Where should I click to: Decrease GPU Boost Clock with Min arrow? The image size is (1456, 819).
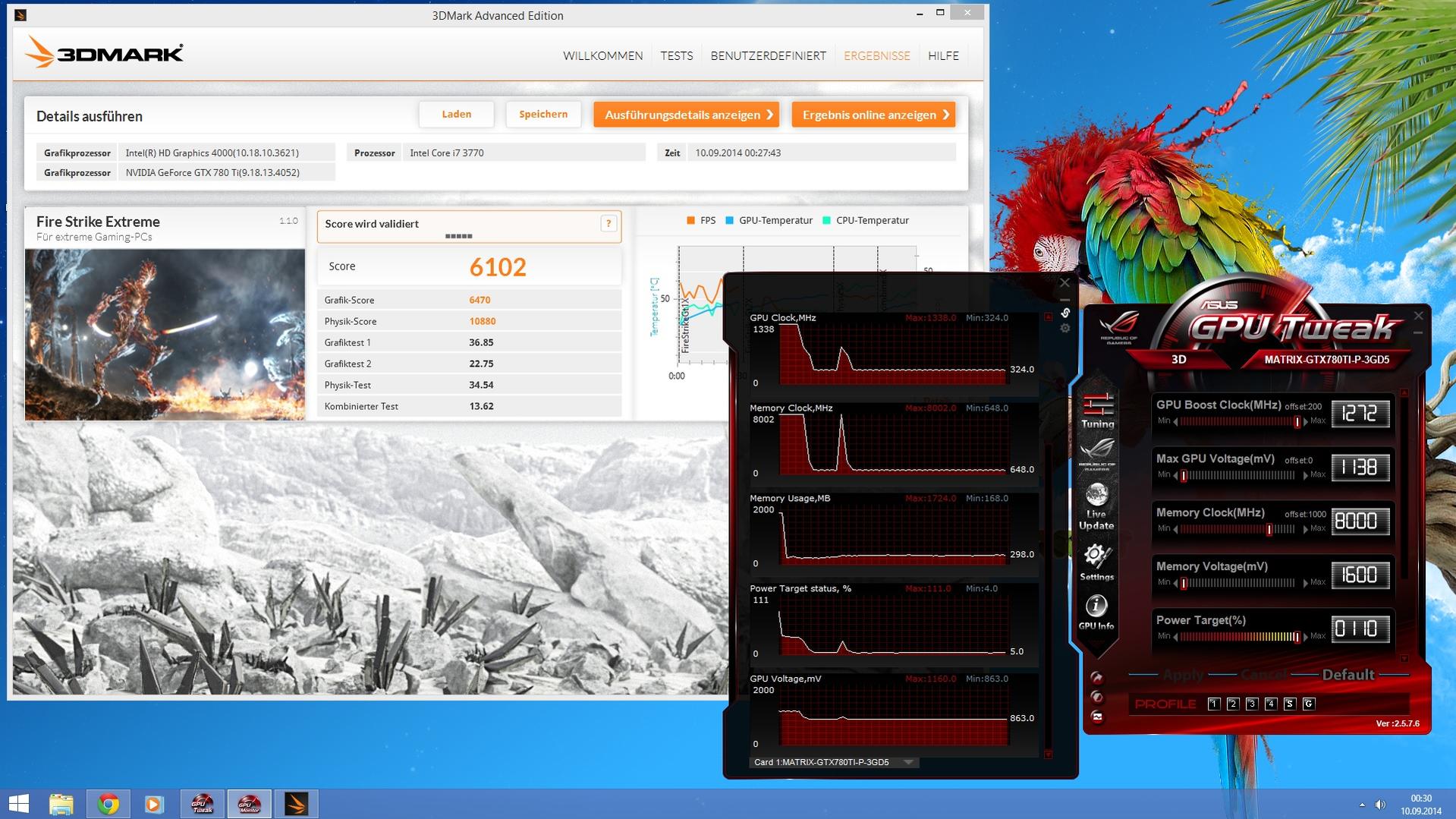1175,421
